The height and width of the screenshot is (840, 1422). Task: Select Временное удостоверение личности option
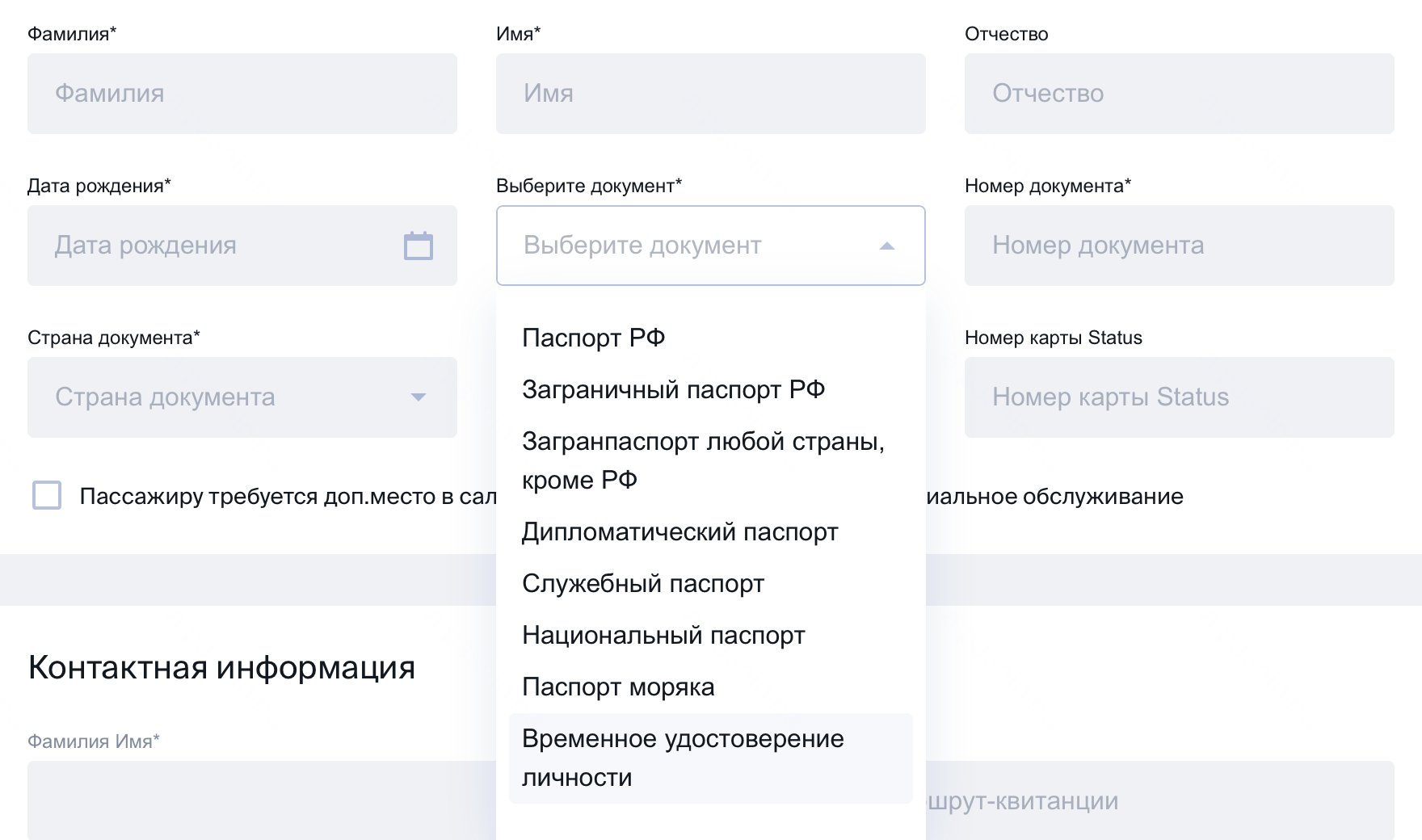683,758
